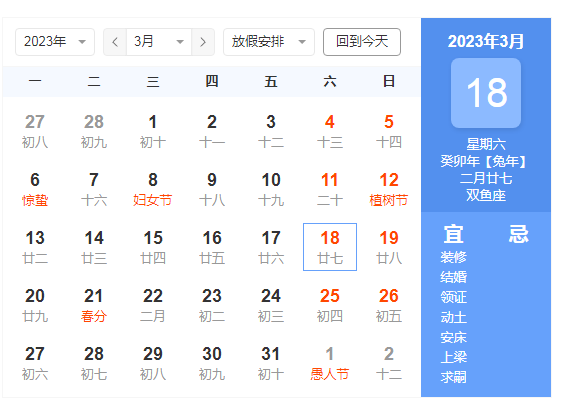Open the 放假安排 holiday dropdown

pos(269,42)
